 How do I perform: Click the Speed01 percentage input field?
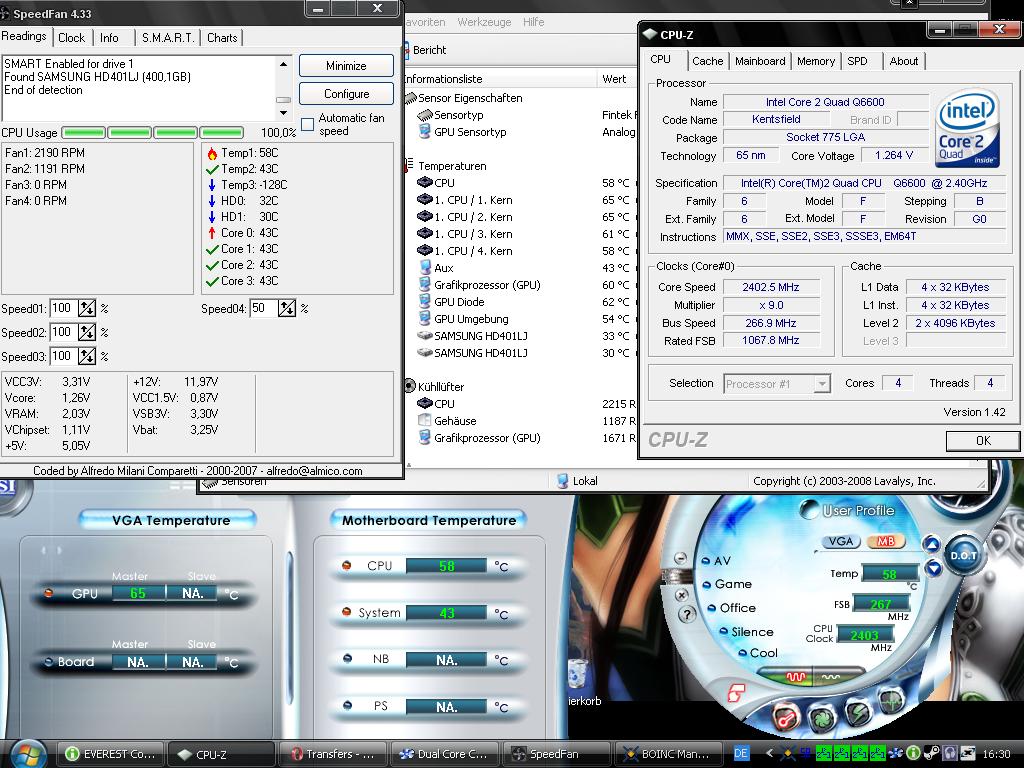pyautogui.click(x=63, y=308)
